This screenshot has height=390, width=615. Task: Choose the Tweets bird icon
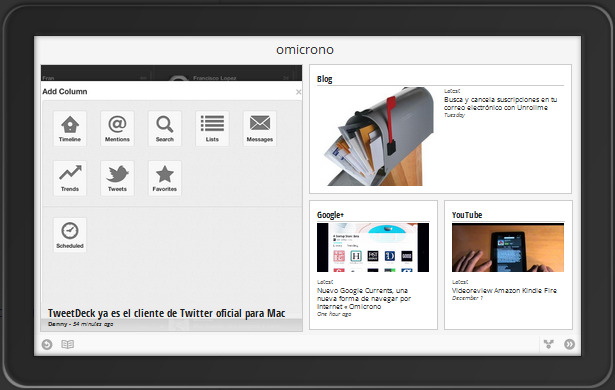coord(117,178)
